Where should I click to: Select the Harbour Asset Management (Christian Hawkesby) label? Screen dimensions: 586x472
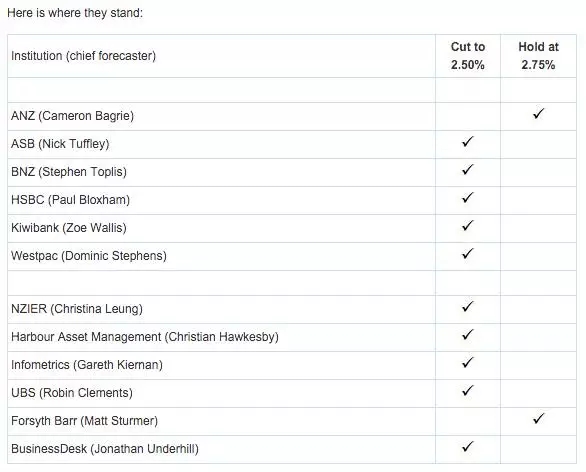pyautogui.click(x=145, y=337)
